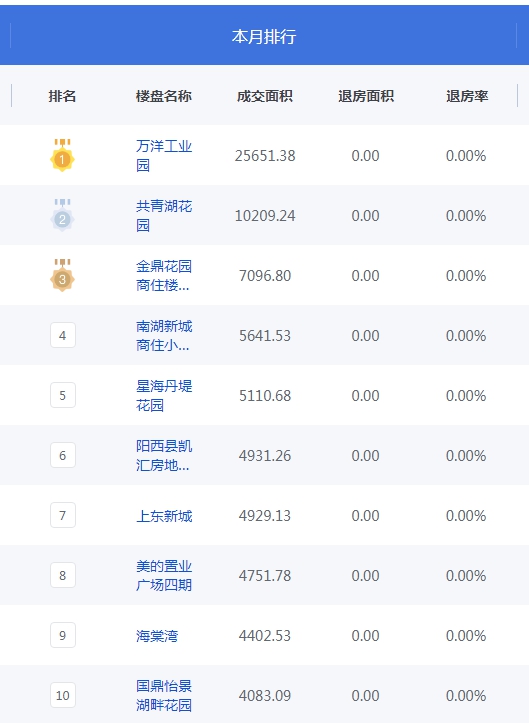The width and height of the screenshot is (529, 723).
Task: Open the 共青湖花园 property link
Action: tap(164, 215)
